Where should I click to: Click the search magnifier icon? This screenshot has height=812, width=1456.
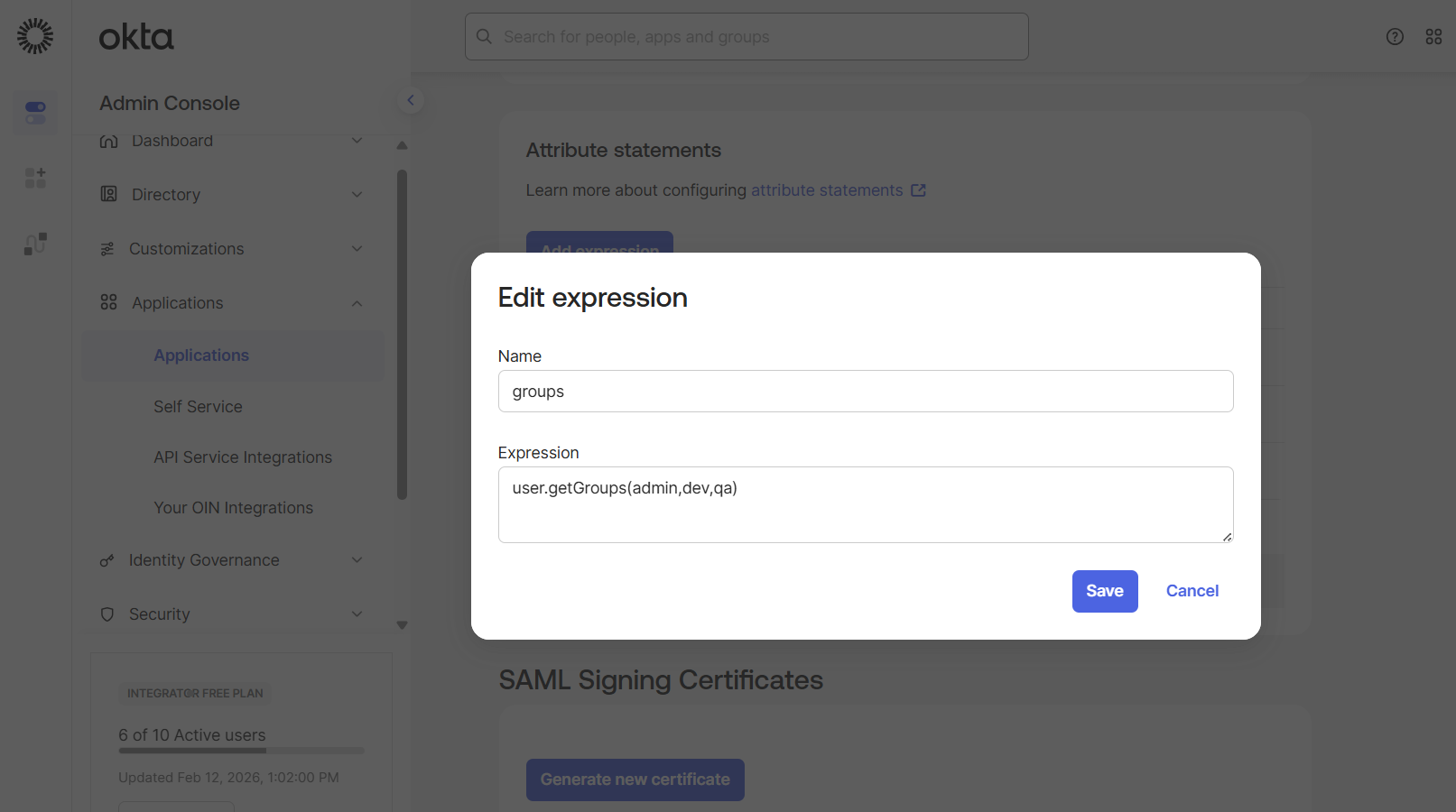pos(484,37)
